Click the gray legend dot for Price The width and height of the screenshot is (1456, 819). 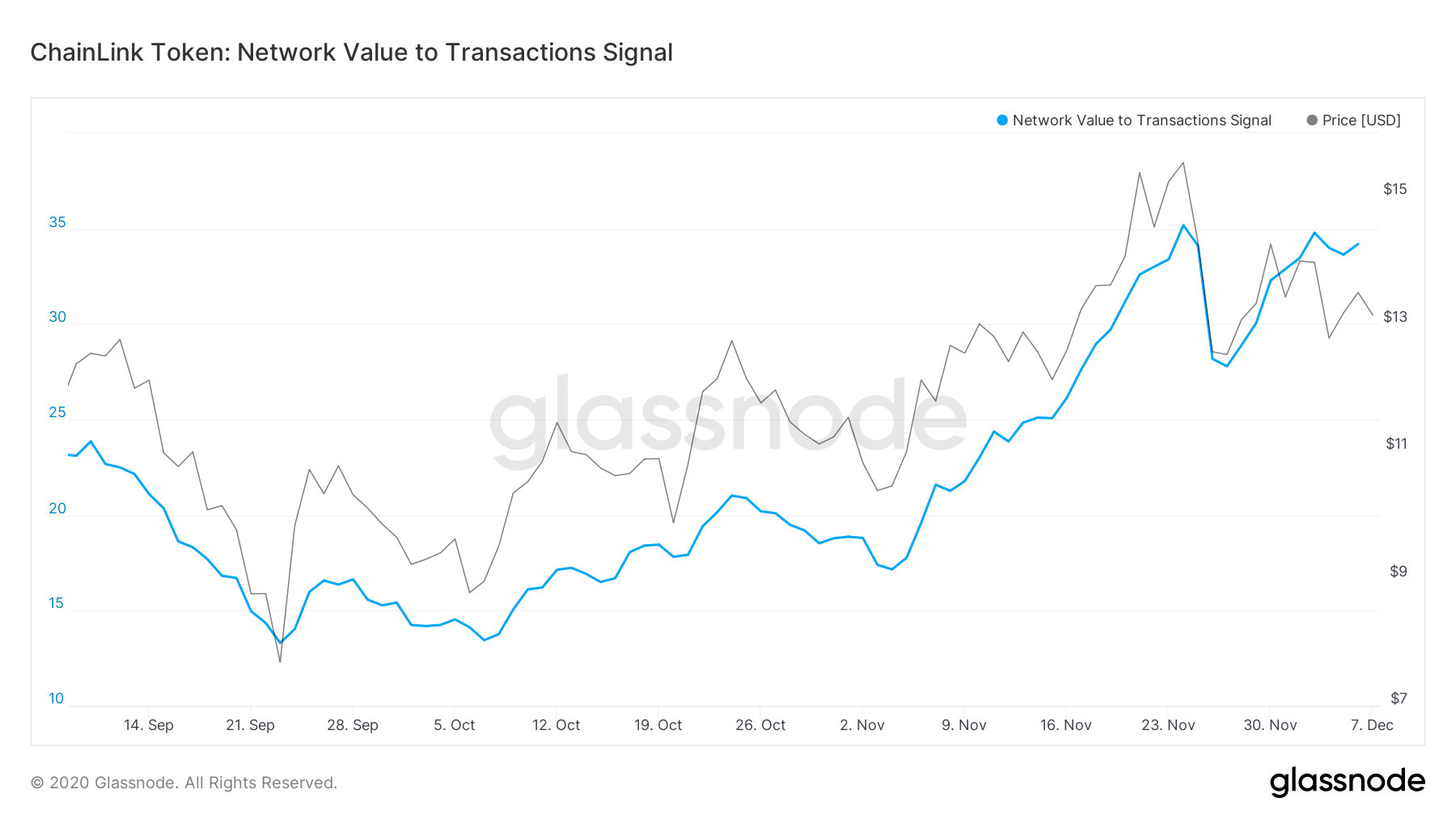[1312, 120]
